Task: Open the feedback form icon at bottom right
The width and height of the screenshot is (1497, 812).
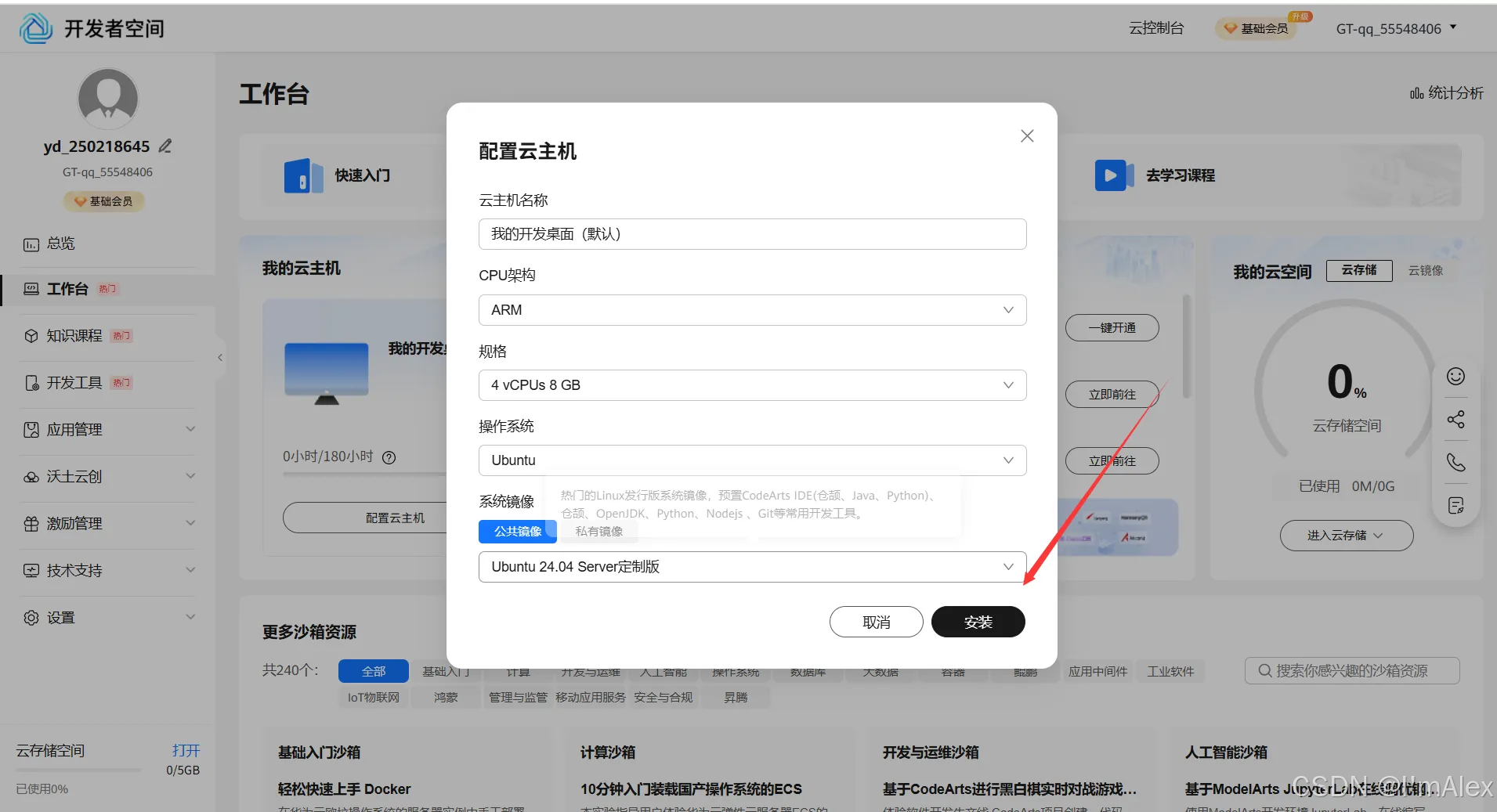Action: [1456, 505]
